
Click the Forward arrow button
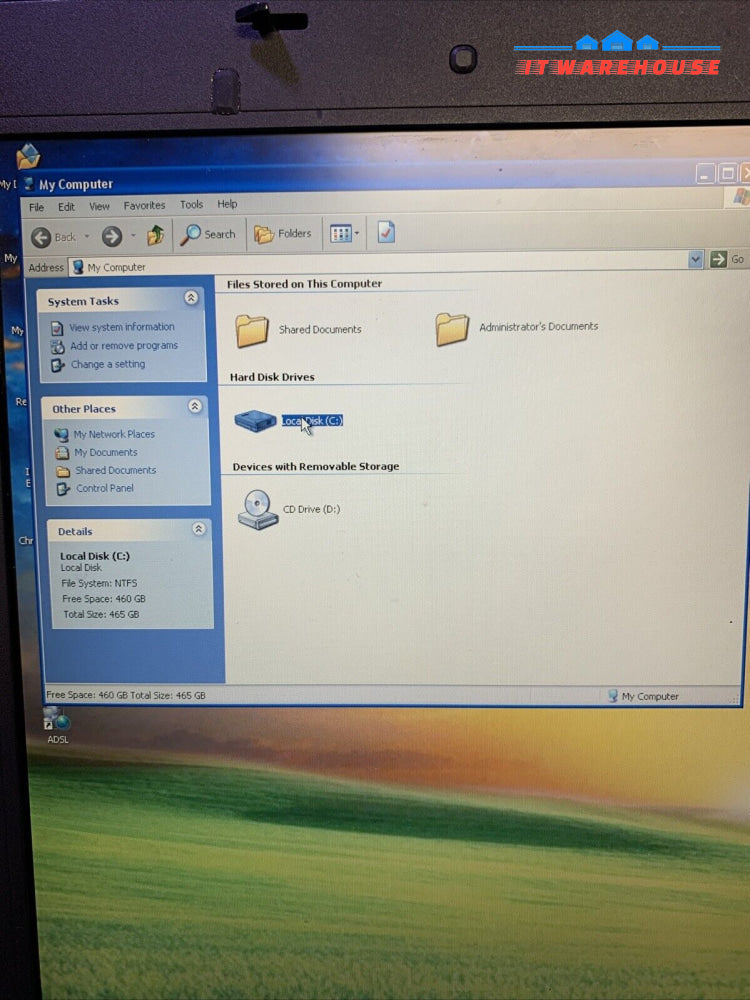click(112, 236)
